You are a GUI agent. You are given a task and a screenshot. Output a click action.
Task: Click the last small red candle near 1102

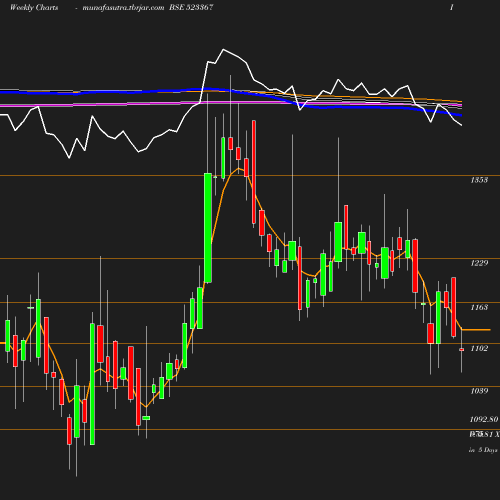point(462,350)
